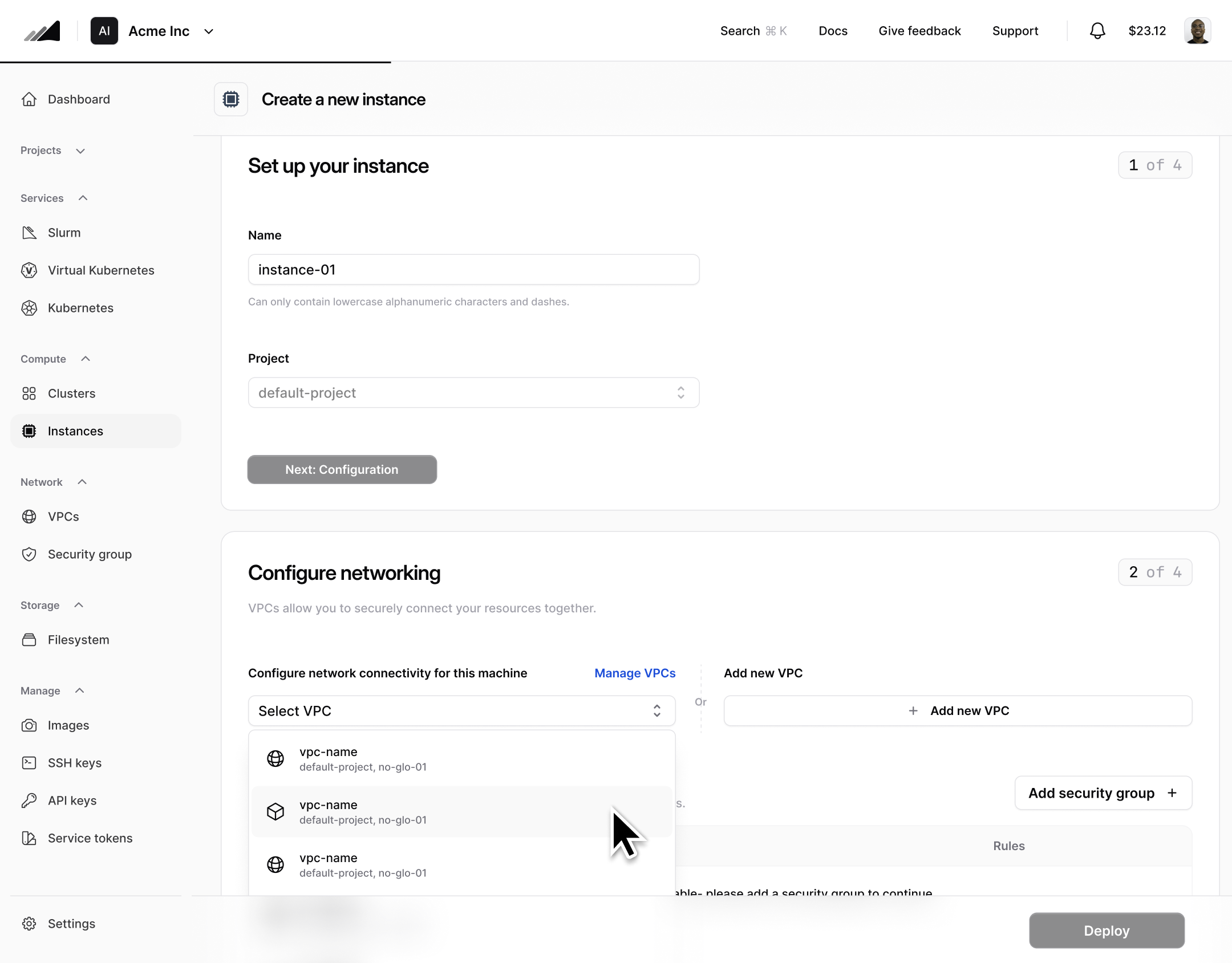Expand the Acme Inc organization switcher
The width and height of the screenshot is (1232, 963).
click(x=208, y=31)
